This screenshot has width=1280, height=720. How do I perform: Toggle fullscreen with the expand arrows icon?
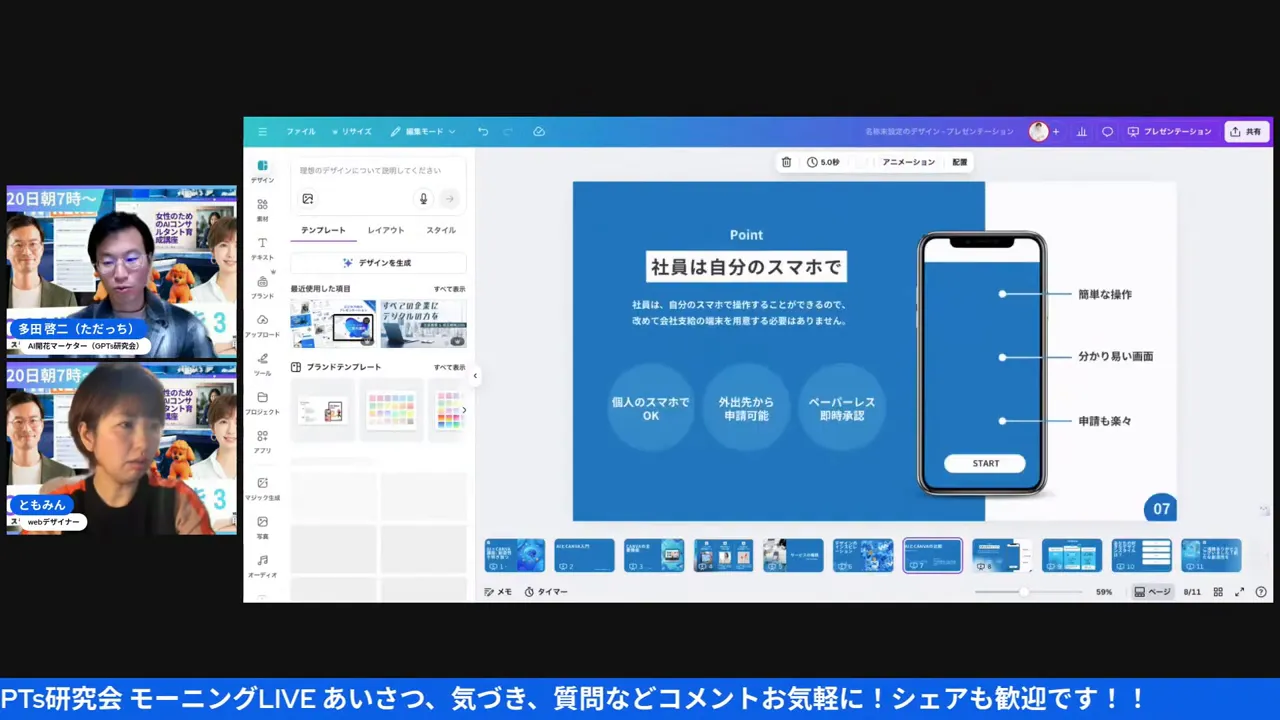coord(1241,591)
